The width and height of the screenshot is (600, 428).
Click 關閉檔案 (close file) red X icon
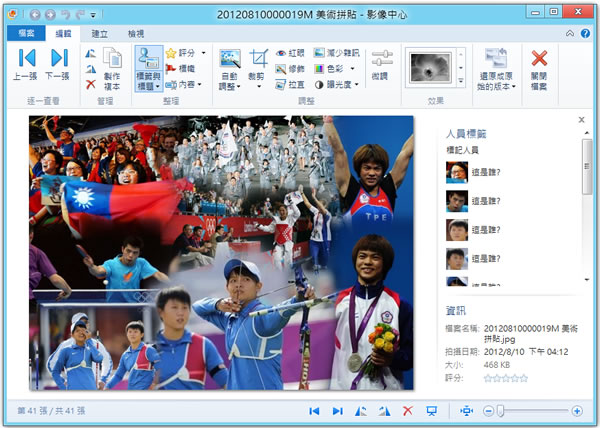pos(539,66)
